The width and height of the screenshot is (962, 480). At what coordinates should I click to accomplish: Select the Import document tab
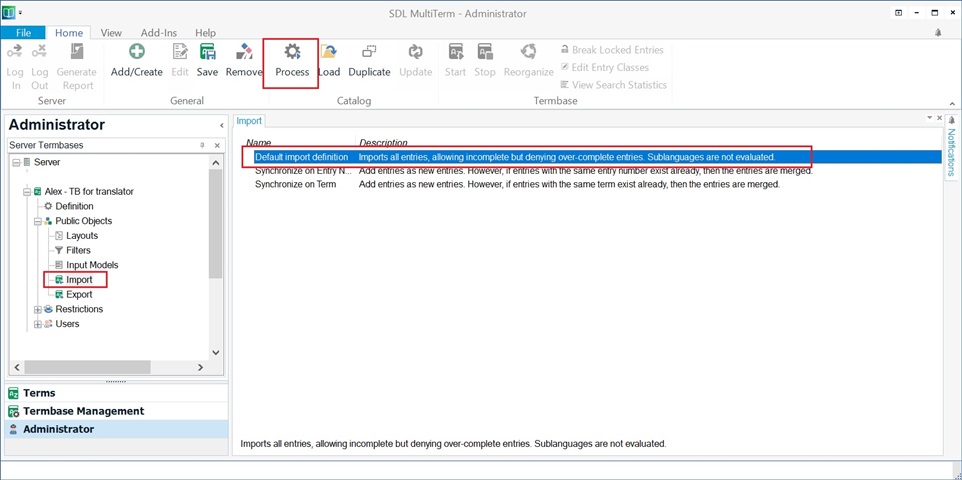249,121
